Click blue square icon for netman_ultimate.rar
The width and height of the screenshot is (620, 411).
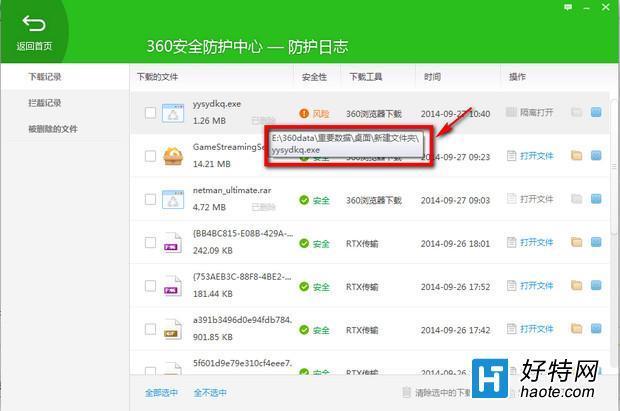[x=596, y=199]
